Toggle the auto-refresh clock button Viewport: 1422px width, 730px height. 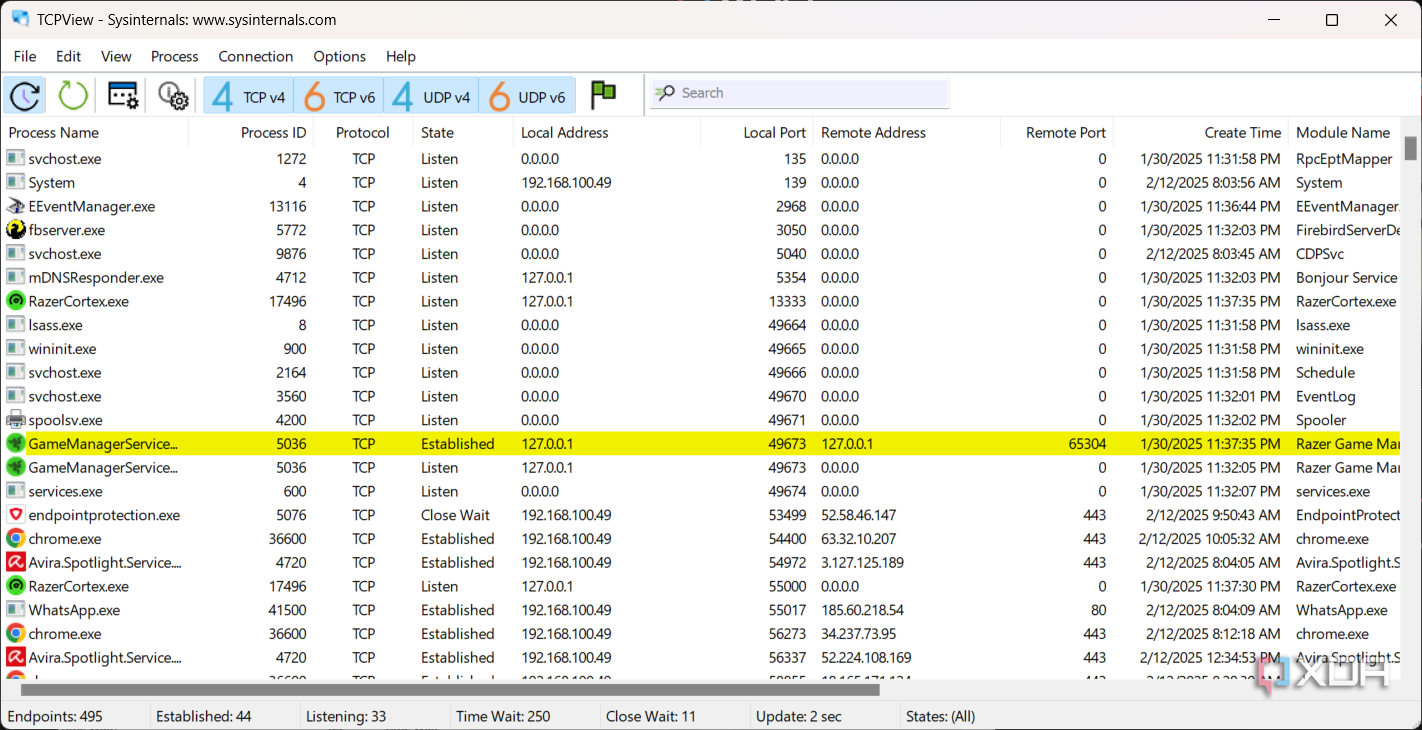[24, 95]
